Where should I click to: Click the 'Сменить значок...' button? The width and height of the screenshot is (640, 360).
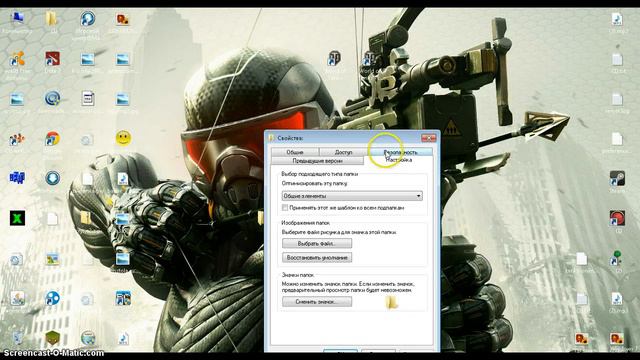point(317,302)
